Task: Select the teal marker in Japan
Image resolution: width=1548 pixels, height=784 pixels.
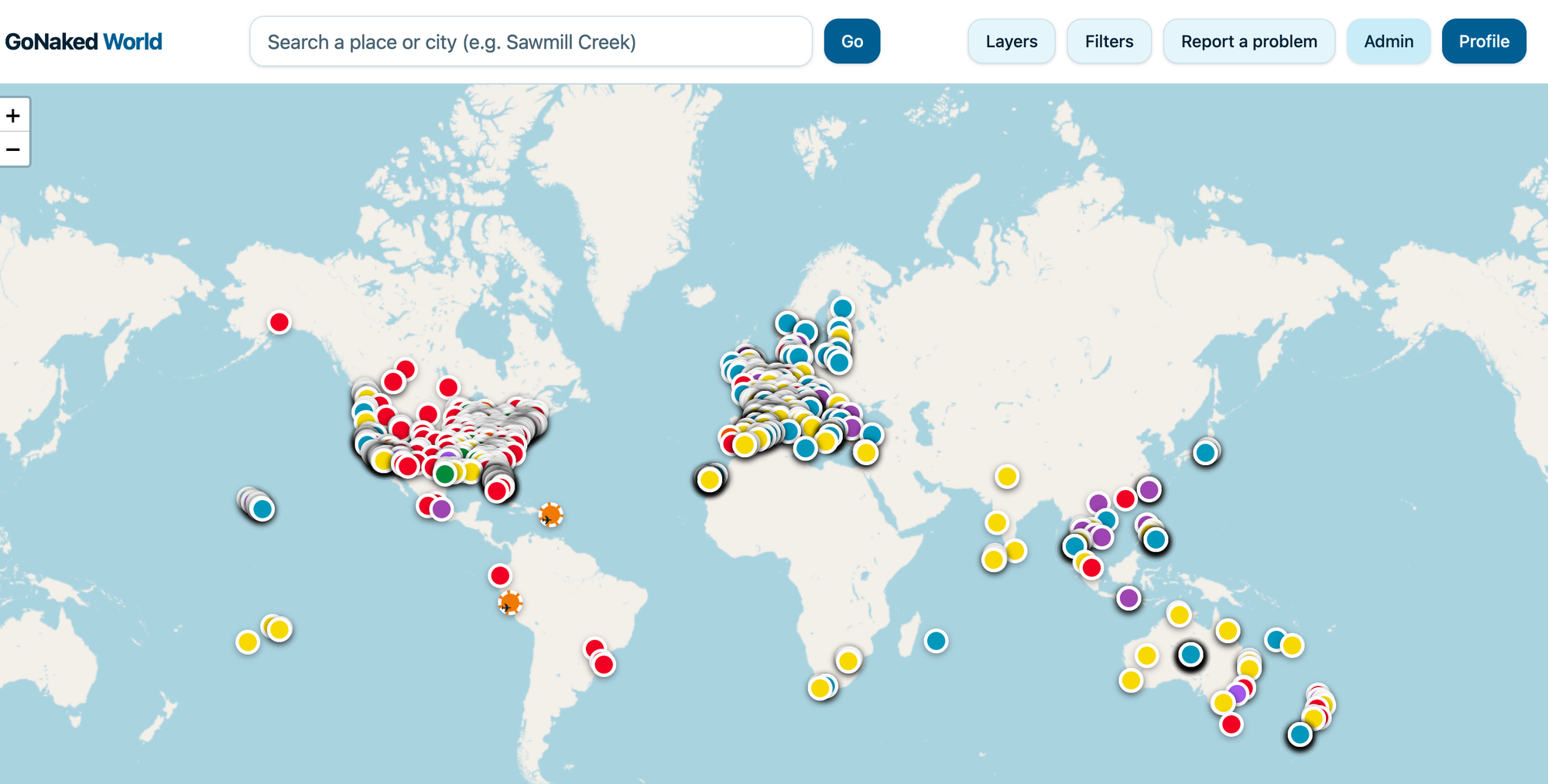Action: (x=1205, y=453)
